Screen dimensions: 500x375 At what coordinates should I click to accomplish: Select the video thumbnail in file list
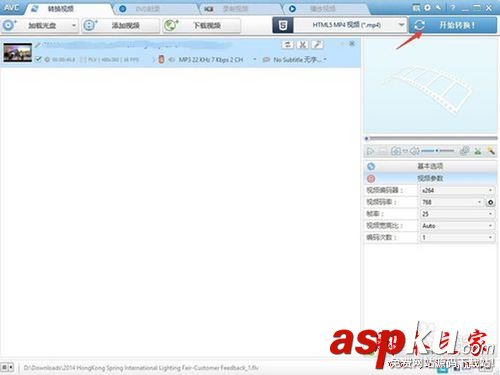[x=18, y=52]
